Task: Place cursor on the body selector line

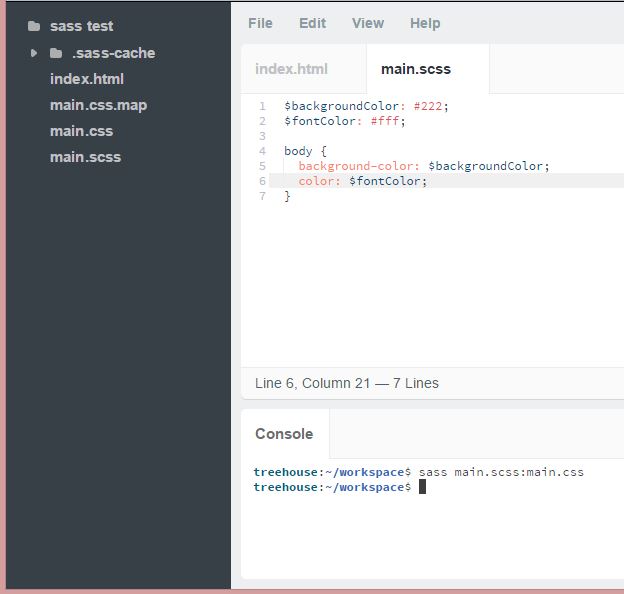Action: [x=298, y=151]
